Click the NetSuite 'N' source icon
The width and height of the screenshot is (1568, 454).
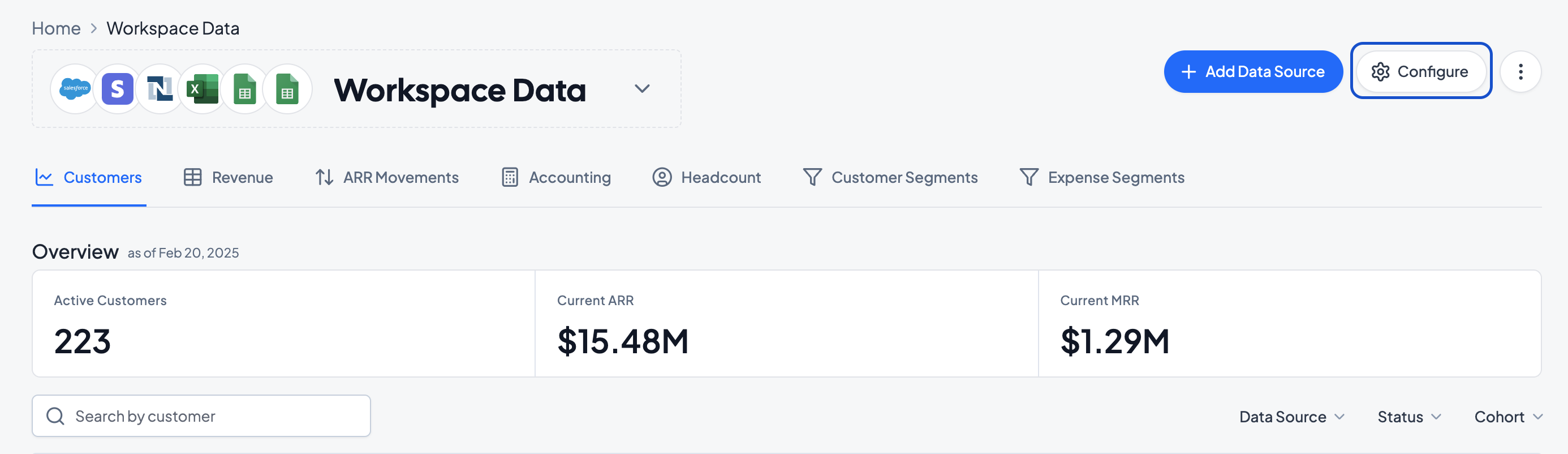tap(160, 89)
